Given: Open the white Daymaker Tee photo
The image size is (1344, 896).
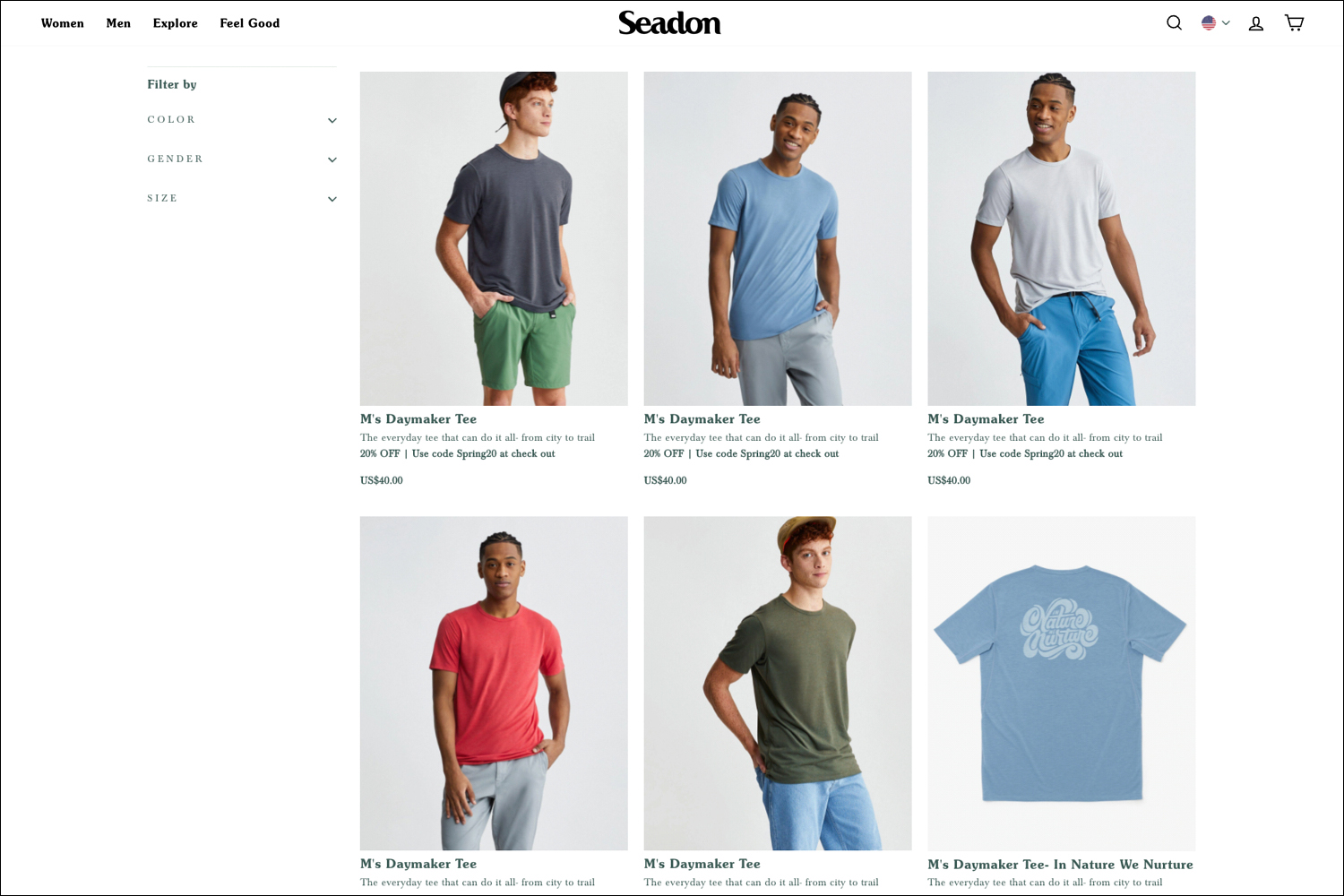Looking at the screenshot, I should coord(1062,238).
